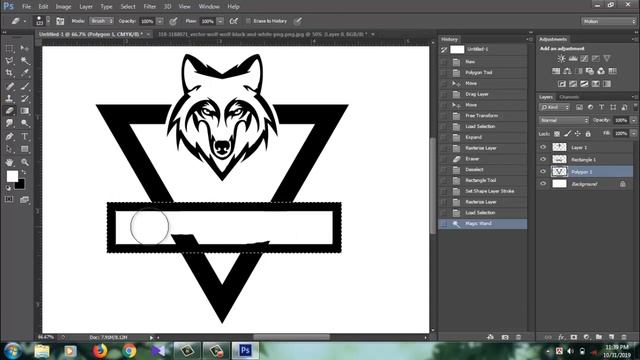640x360 pixels.
Task: Open the layer Fill dropdown arrow
Action: 633,133
